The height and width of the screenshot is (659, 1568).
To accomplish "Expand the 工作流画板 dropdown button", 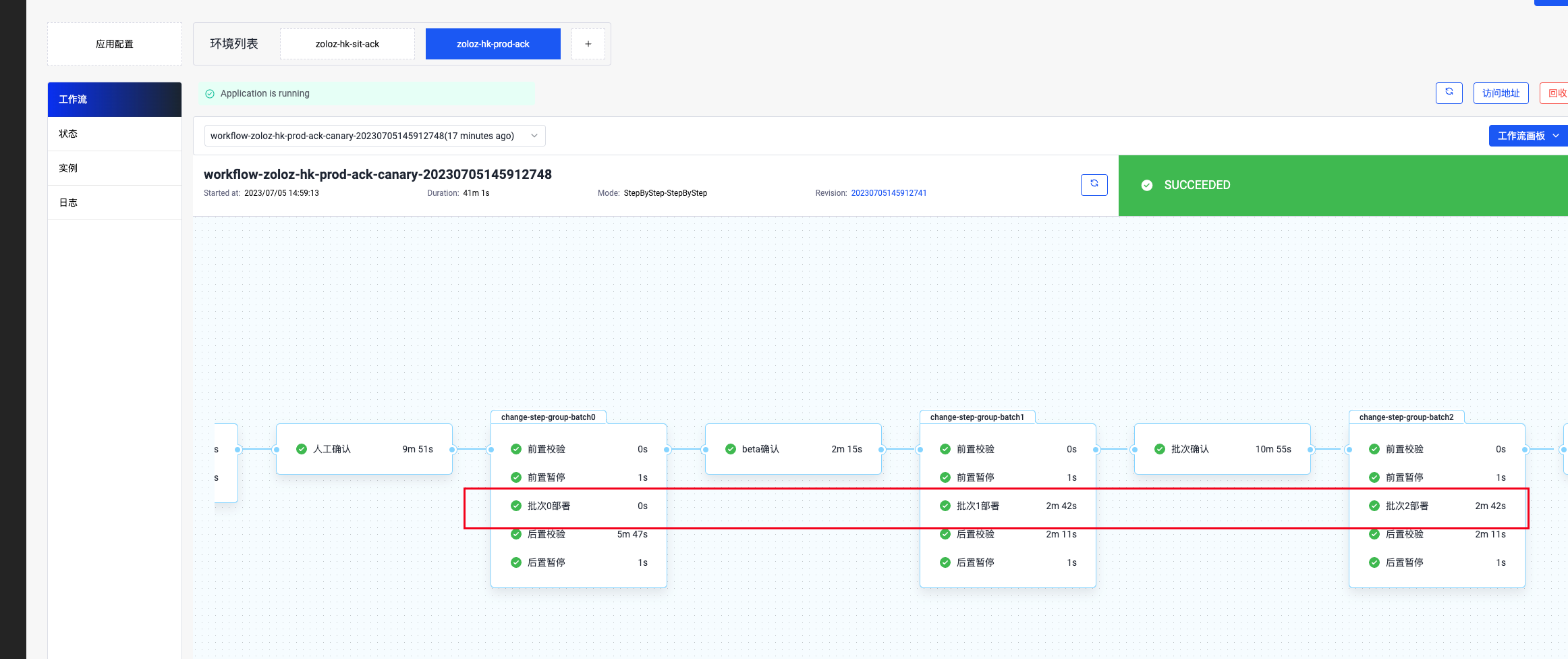I will [x=1528, y=136].
